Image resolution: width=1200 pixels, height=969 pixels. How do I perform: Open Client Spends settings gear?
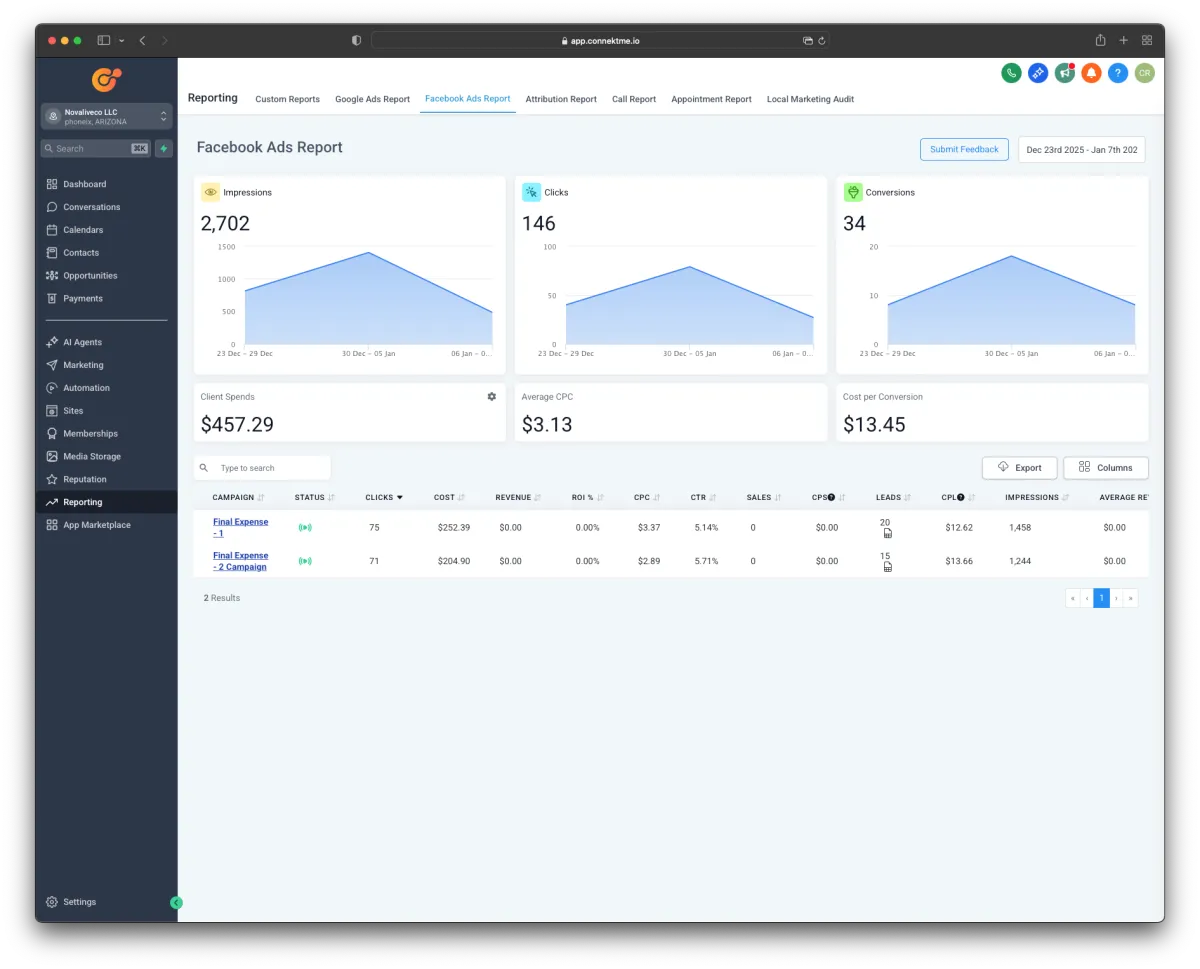[491, 397]
